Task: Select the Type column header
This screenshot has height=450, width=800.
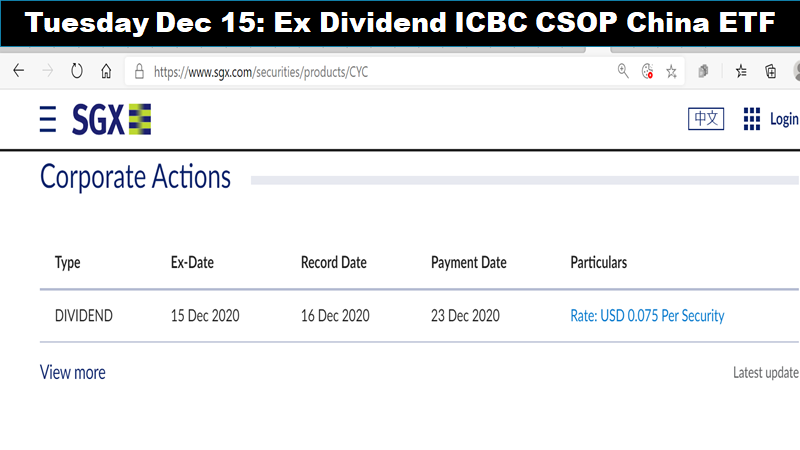Action: pos(68,263)
